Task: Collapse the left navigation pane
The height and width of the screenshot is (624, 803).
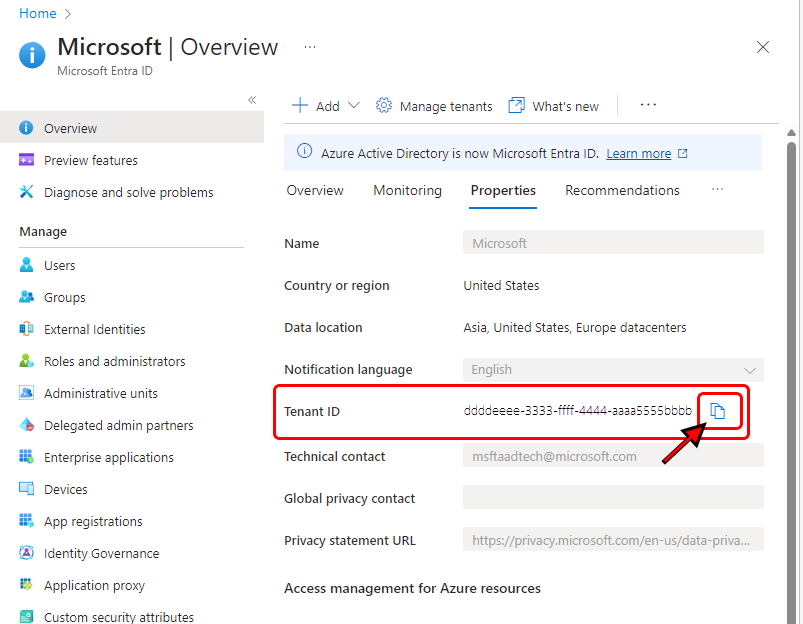Action: (252, 100)
